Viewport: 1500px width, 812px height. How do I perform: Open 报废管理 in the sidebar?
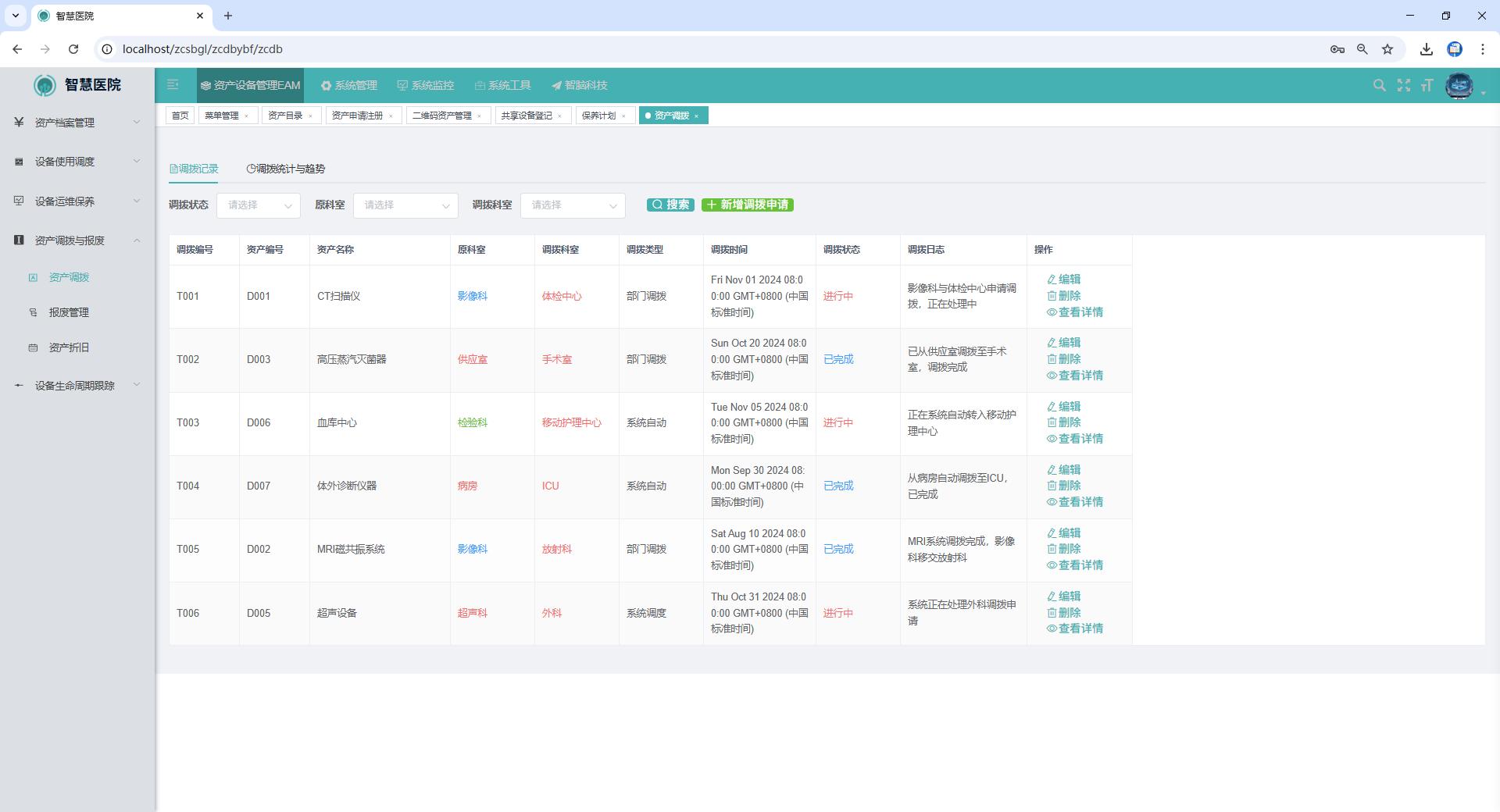69,312
